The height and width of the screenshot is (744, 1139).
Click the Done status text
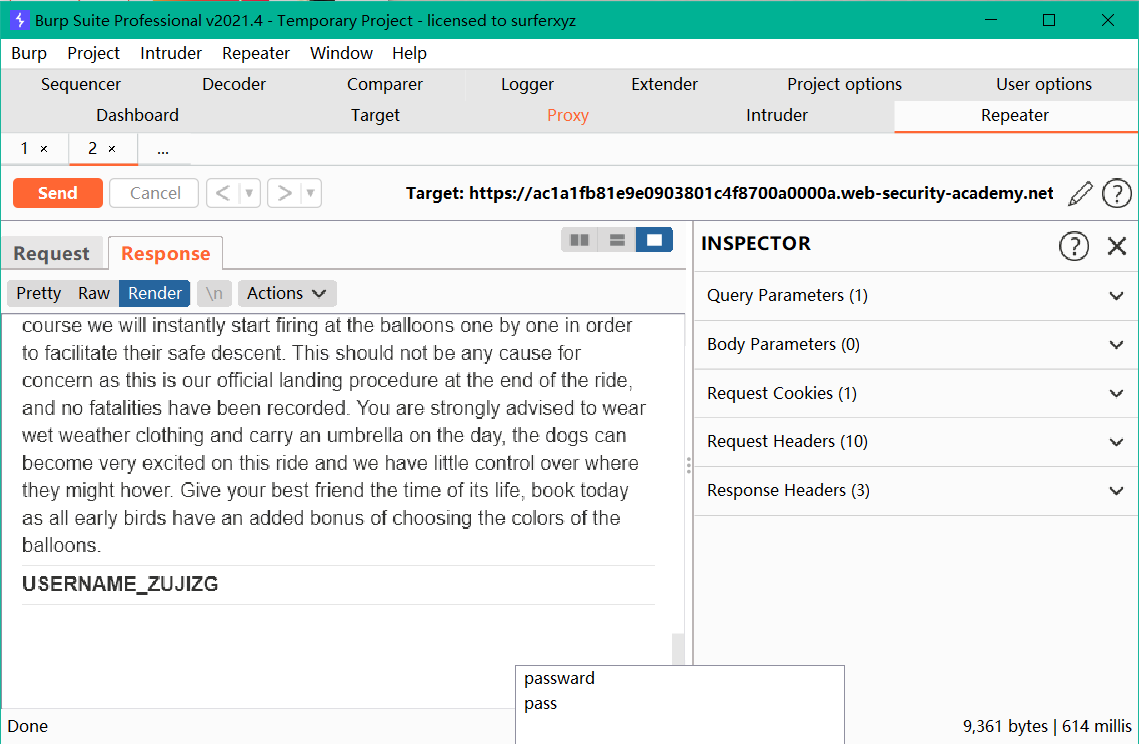click(x=28, y=727)
